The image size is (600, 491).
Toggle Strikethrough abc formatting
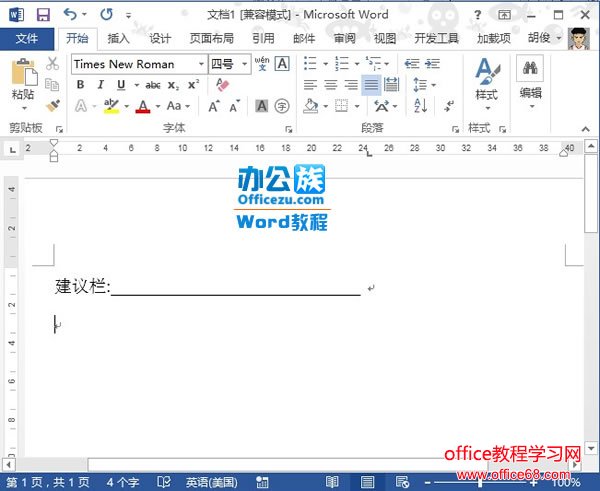click(x=153, y=85)
